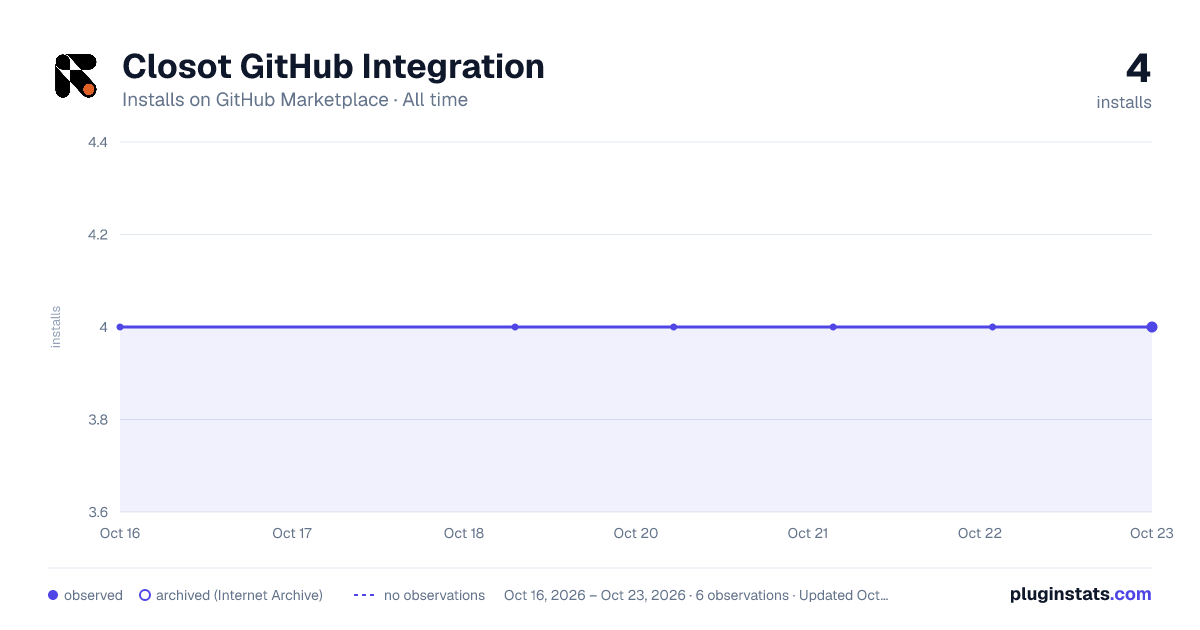This screenshot has height=630, width=1200.
Task: Click the pluginstats.com link
Action: 1081,594
